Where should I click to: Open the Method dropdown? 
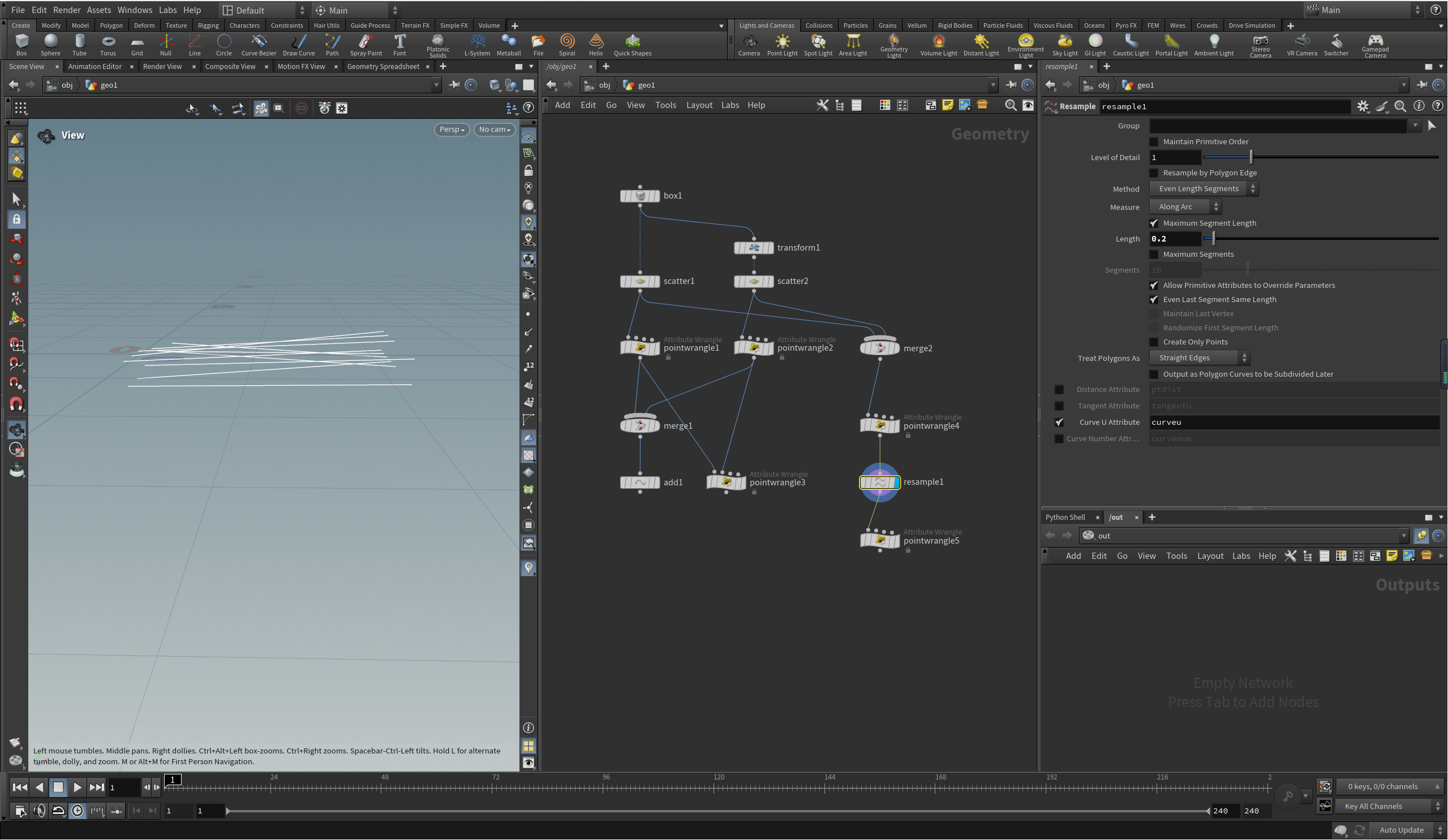click(1203, 188)
